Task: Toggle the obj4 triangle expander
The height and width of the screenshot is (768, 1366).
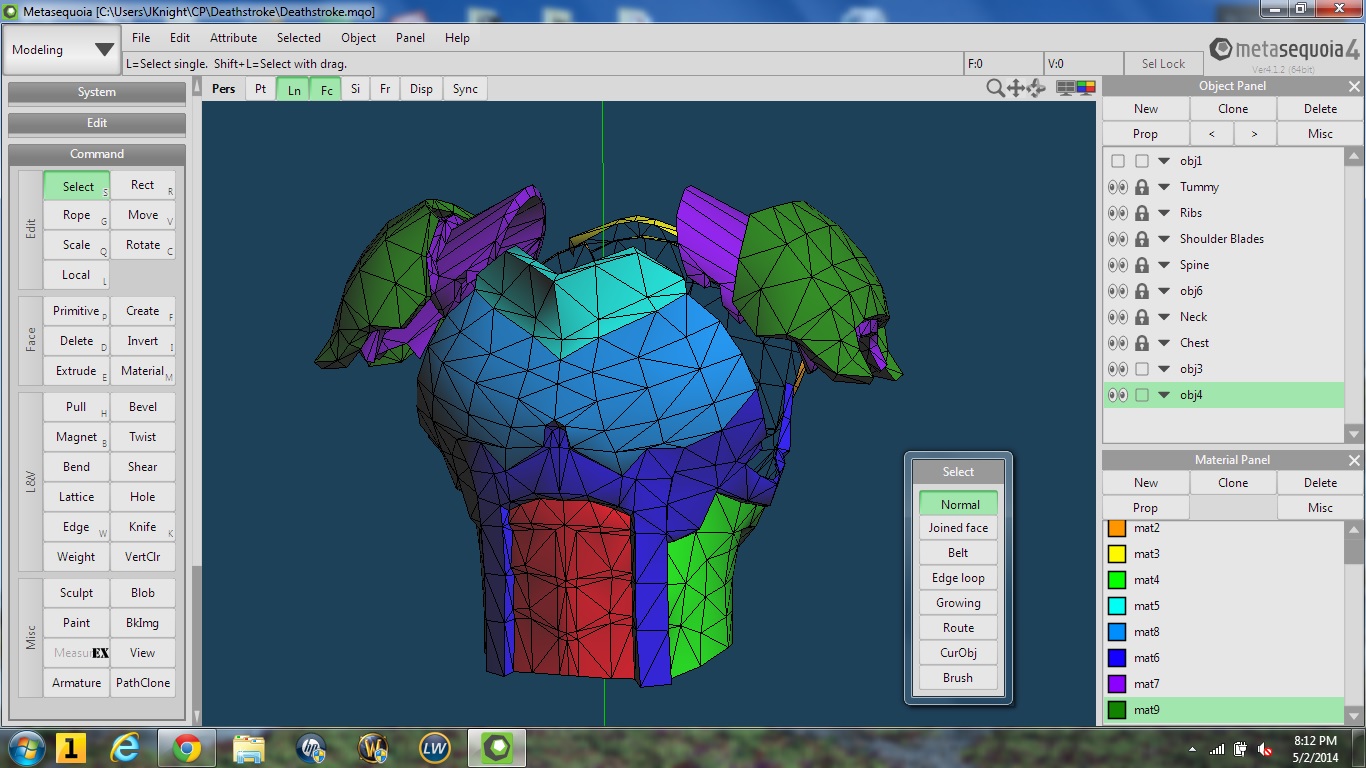Action: [1164, 395]
